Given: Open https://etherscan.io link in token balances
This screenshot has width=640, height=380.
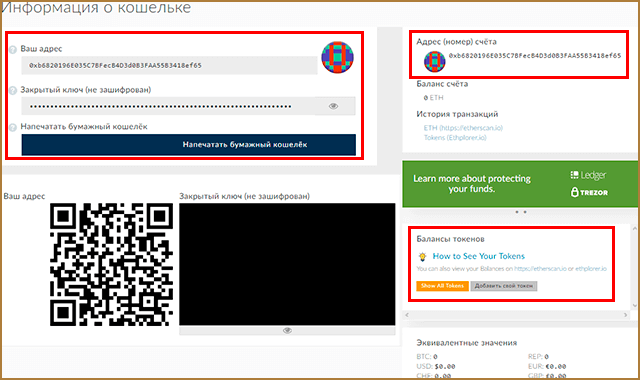Looking at the screenshot, I should 540,269.
